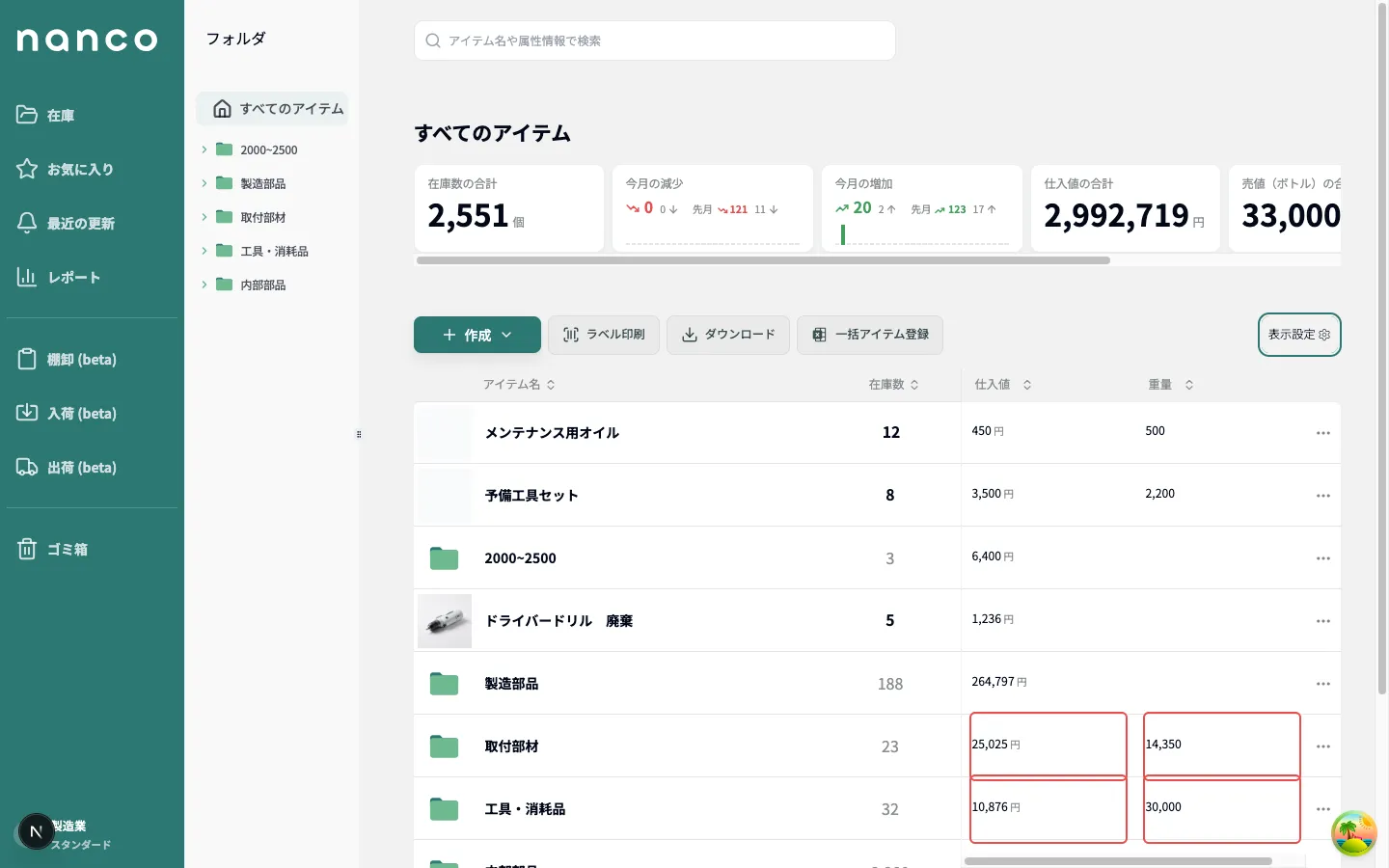
Task: Open 出荷 (beta) shipping page
Action: tap(66, 467)
